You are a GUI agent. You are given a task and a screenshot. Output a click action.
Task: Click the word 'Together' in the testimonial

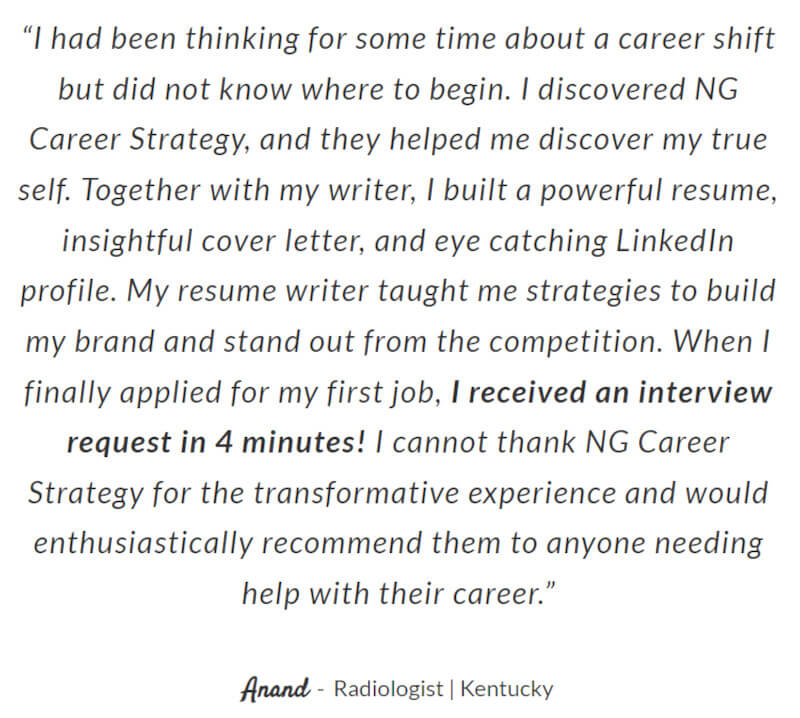(x=141, y=190)
